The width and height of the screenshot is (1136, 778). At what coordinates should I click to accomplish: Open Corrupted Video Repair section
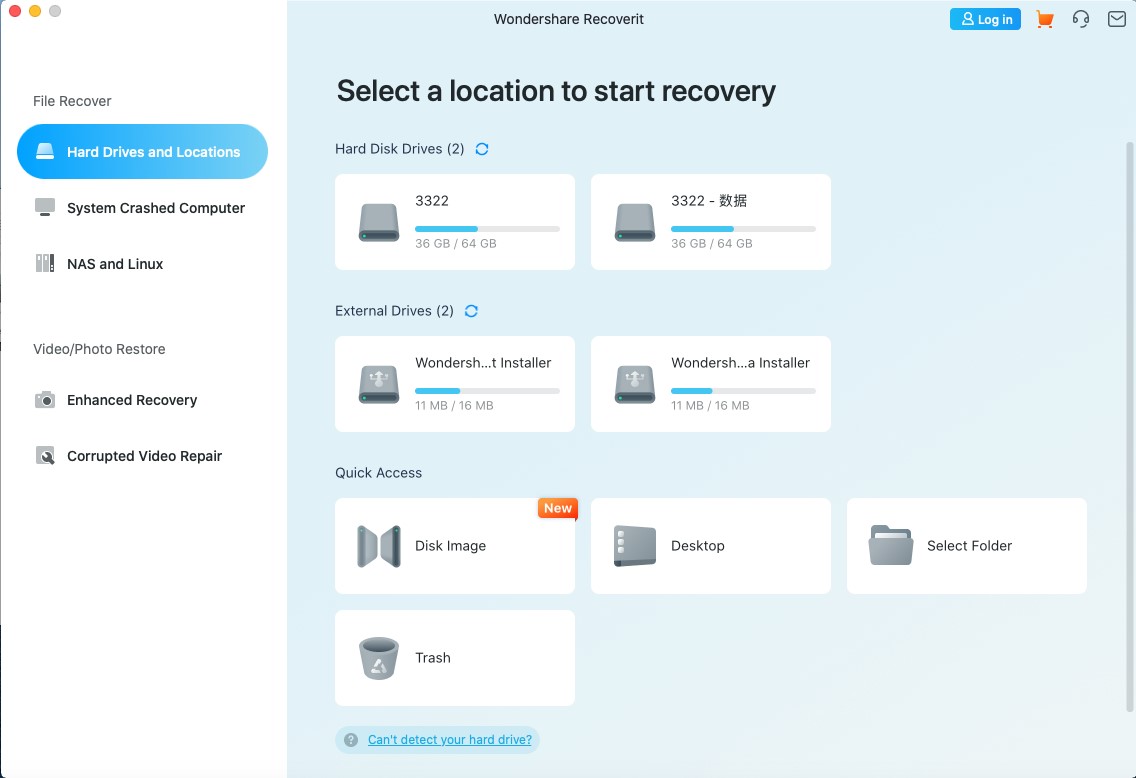point(143,456)
